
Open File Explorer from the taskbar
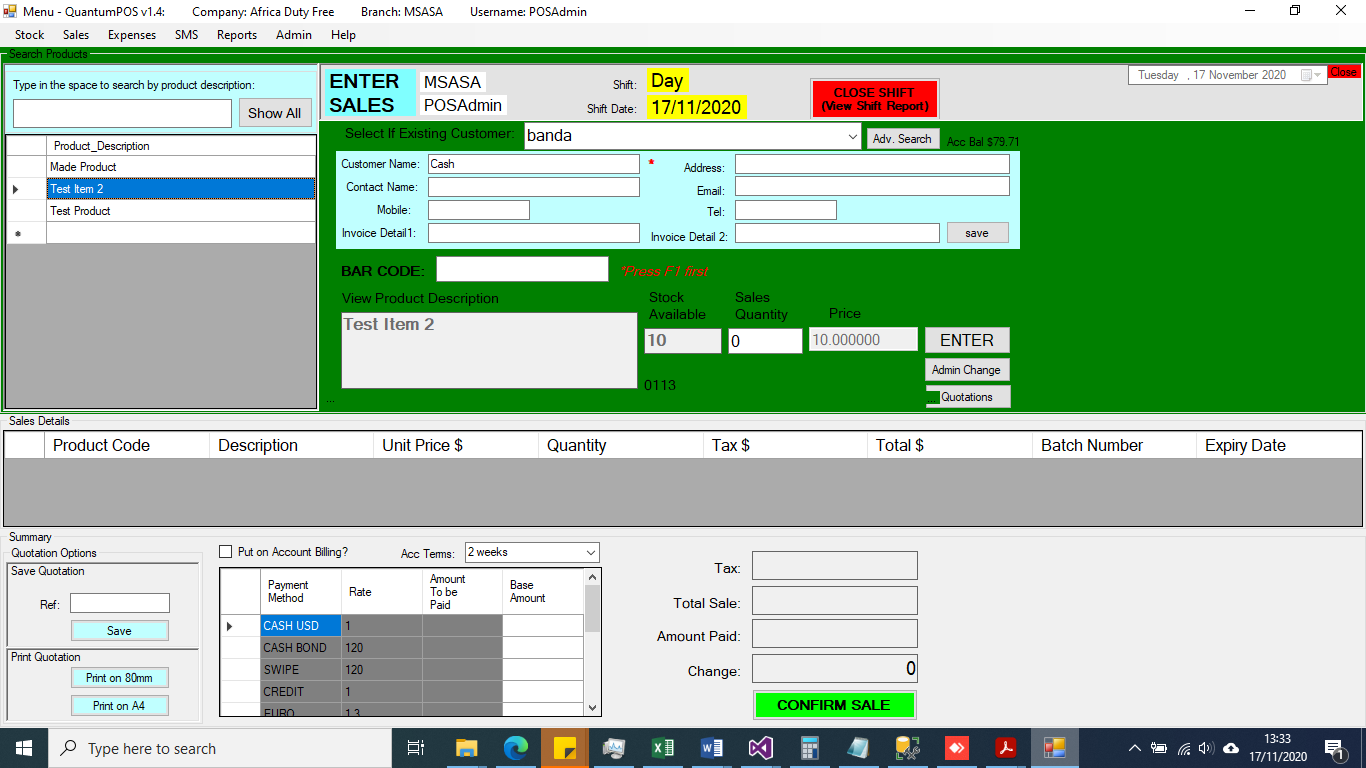pos(467,748)
